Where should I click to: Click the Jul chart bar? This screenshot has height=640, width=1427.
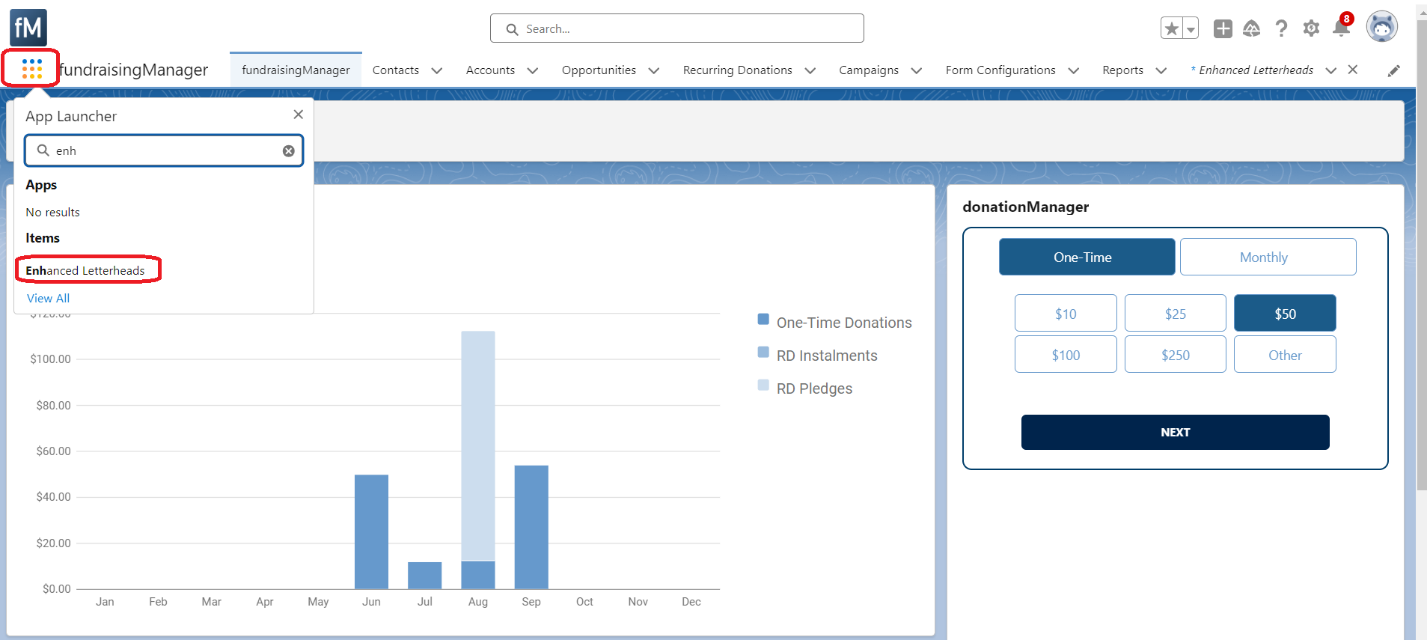pyautogui.click(x=425, y=575)
